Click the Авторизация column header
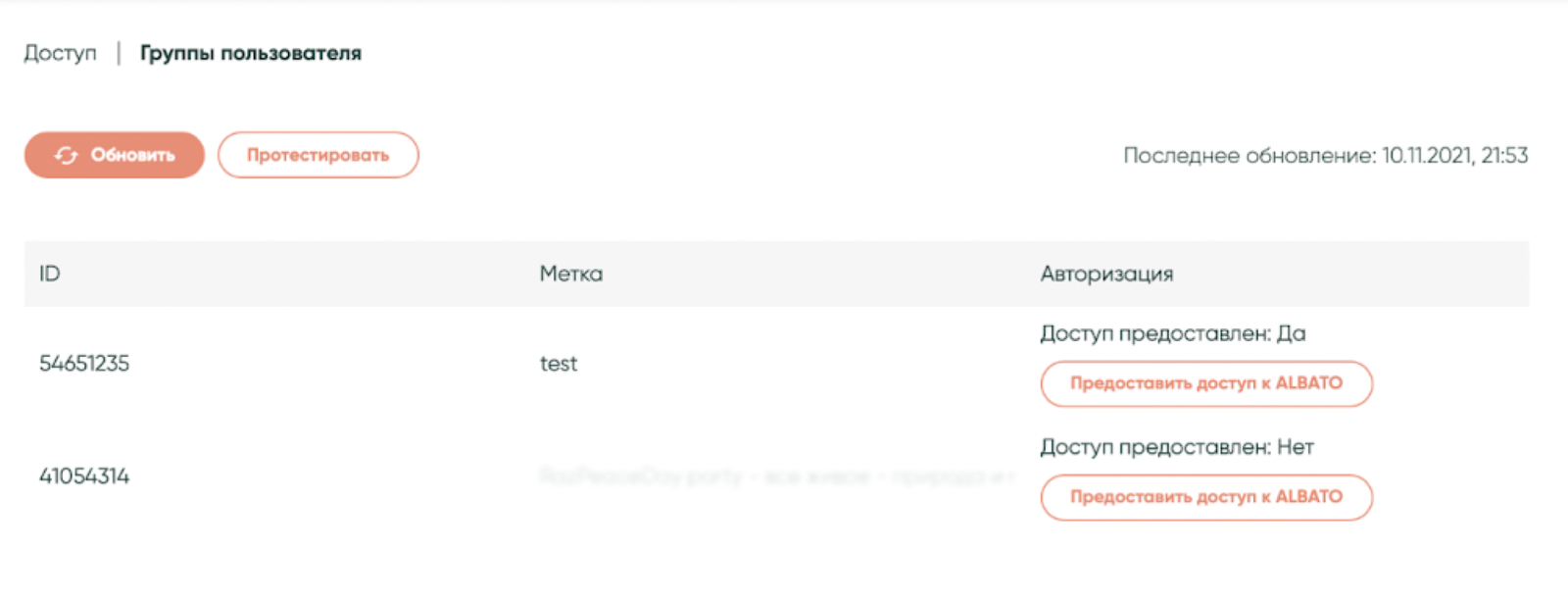 pyautogui.click(x=1106, y=275)
